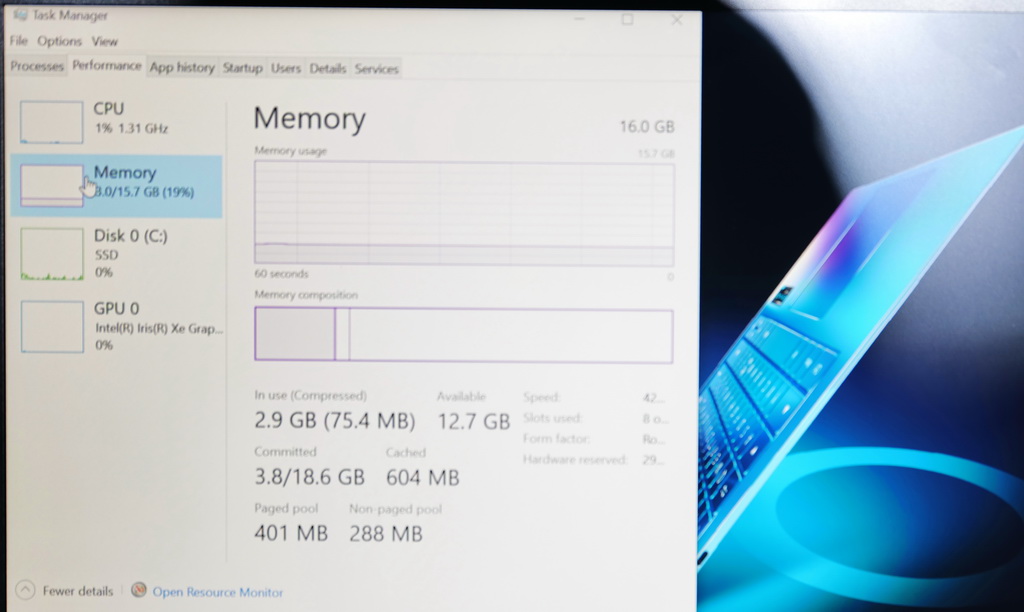
Task: Click the Fewer details chevron icon
Action: (x=25, y=590)
